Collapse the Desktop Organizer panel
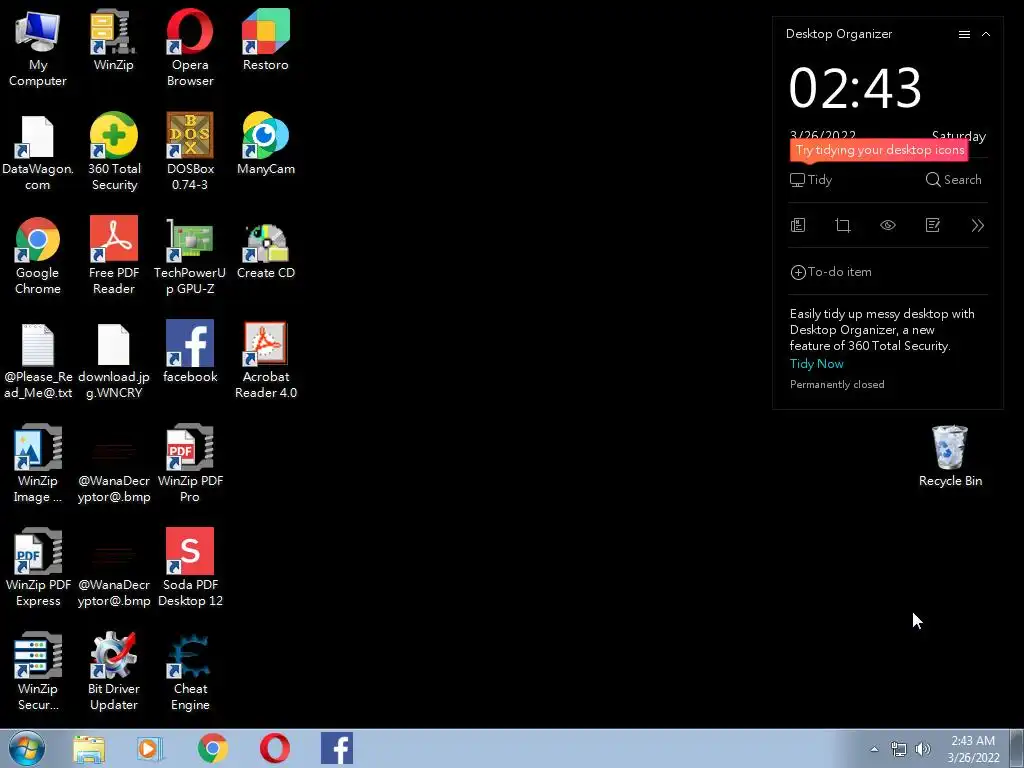This screenshot has height=768, width=1024. coord(986,34)
